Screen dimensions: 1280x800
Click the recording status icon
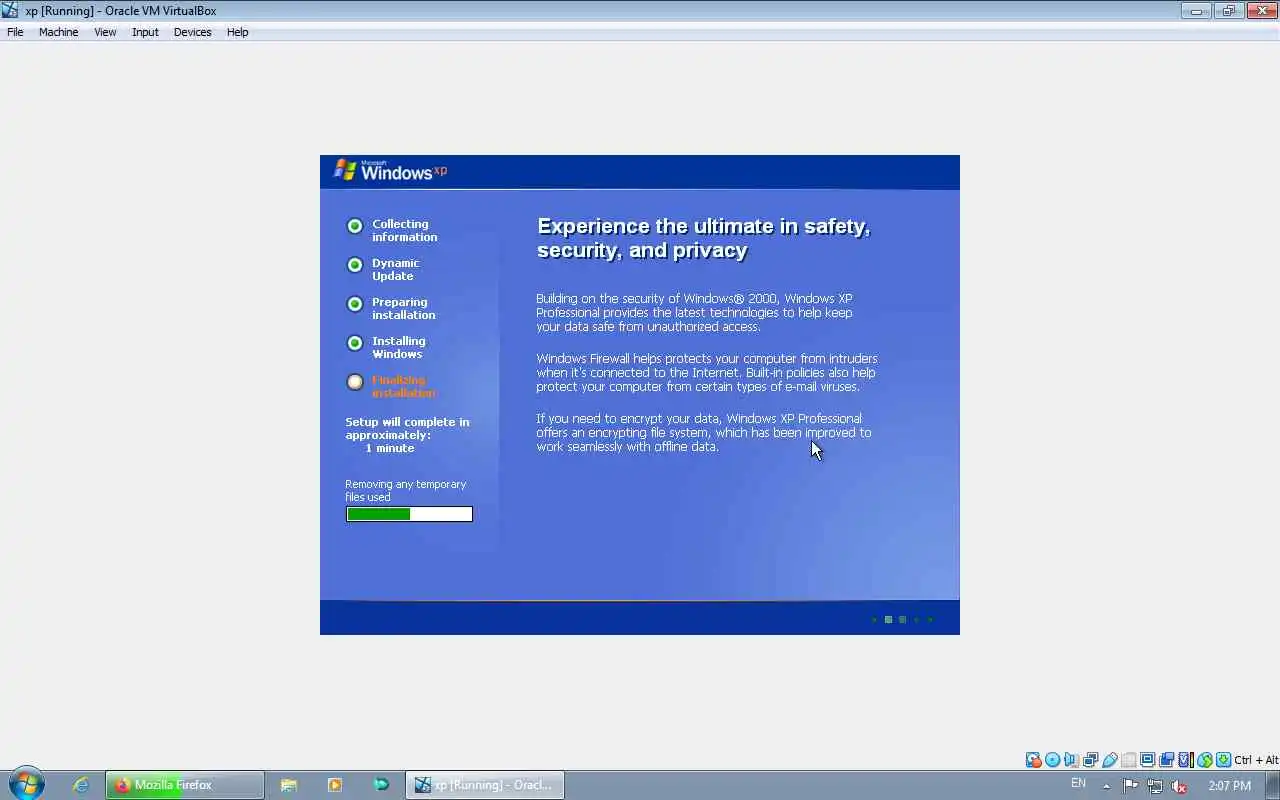1166,760
